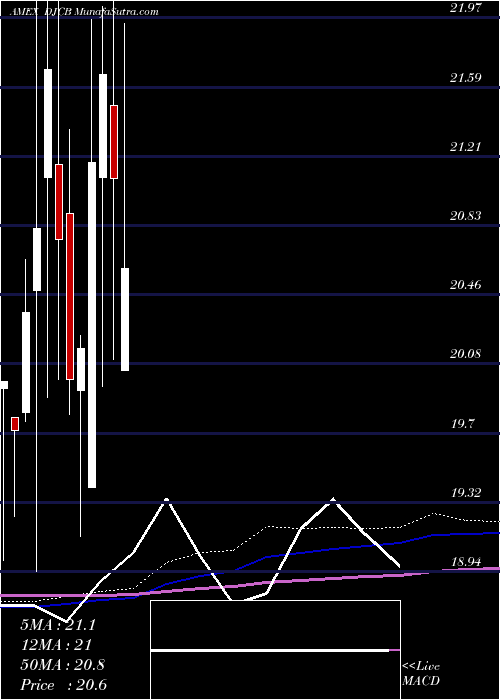Click the long red candlestick between 20.0 and 20.9
500x700 pixels.
tap(70, 296)
